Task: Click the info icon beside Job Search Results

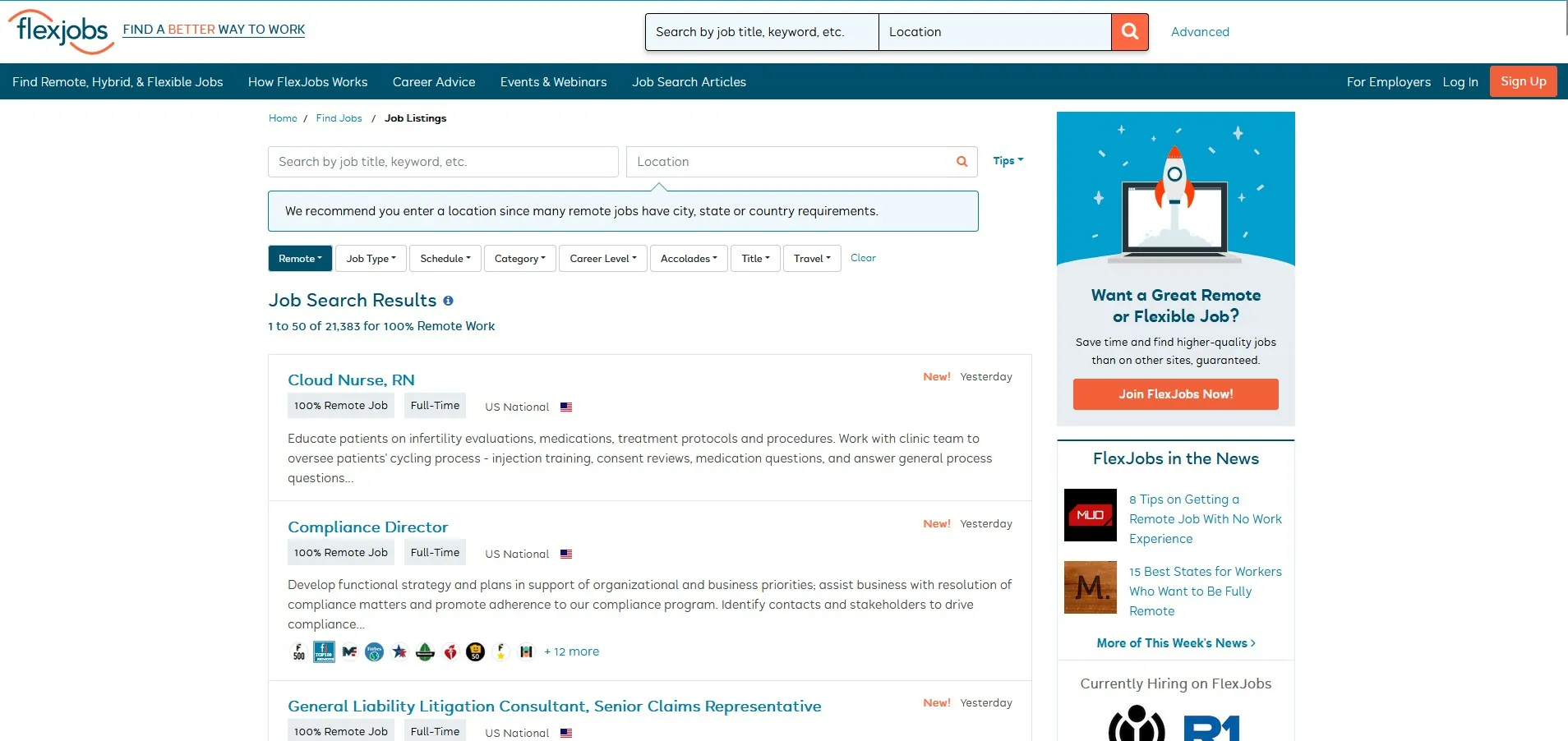Action: point(448,301)
